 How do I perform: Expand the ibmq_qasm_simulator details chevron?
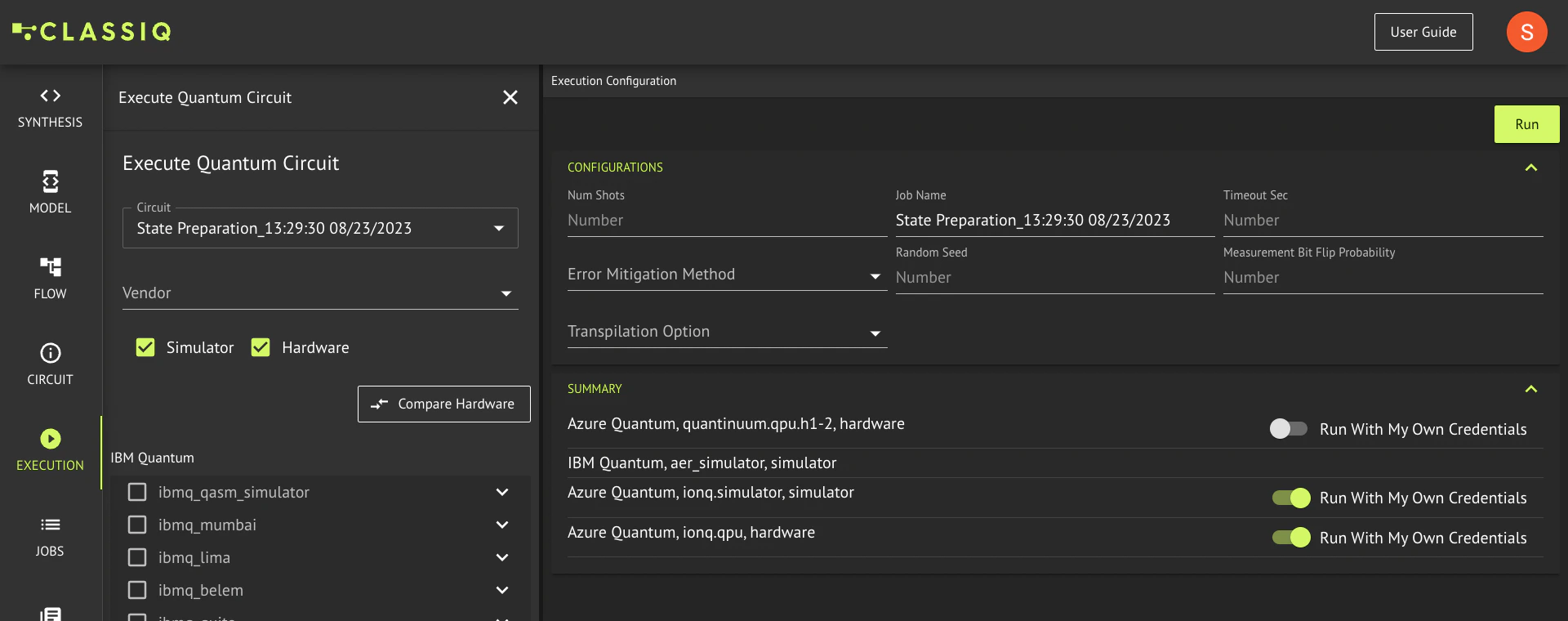point(502,492)
